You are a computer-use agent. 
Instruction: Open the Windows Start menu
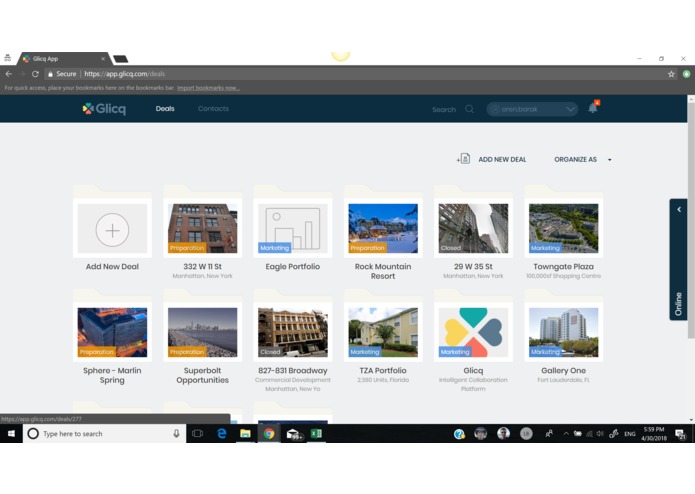tap(11, 434)
